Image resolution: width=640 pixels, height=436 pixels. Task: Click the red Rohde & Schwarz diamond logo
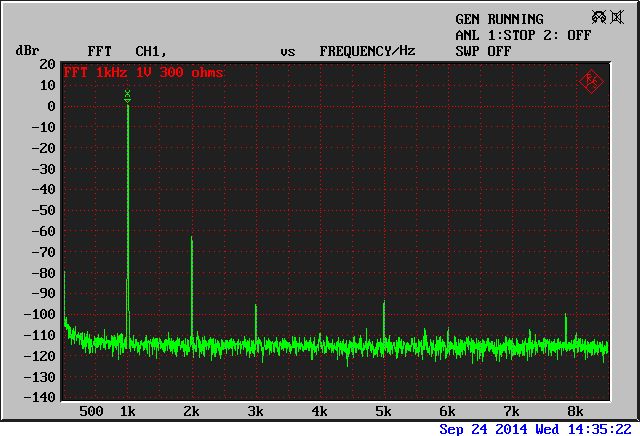coord(591,82)
